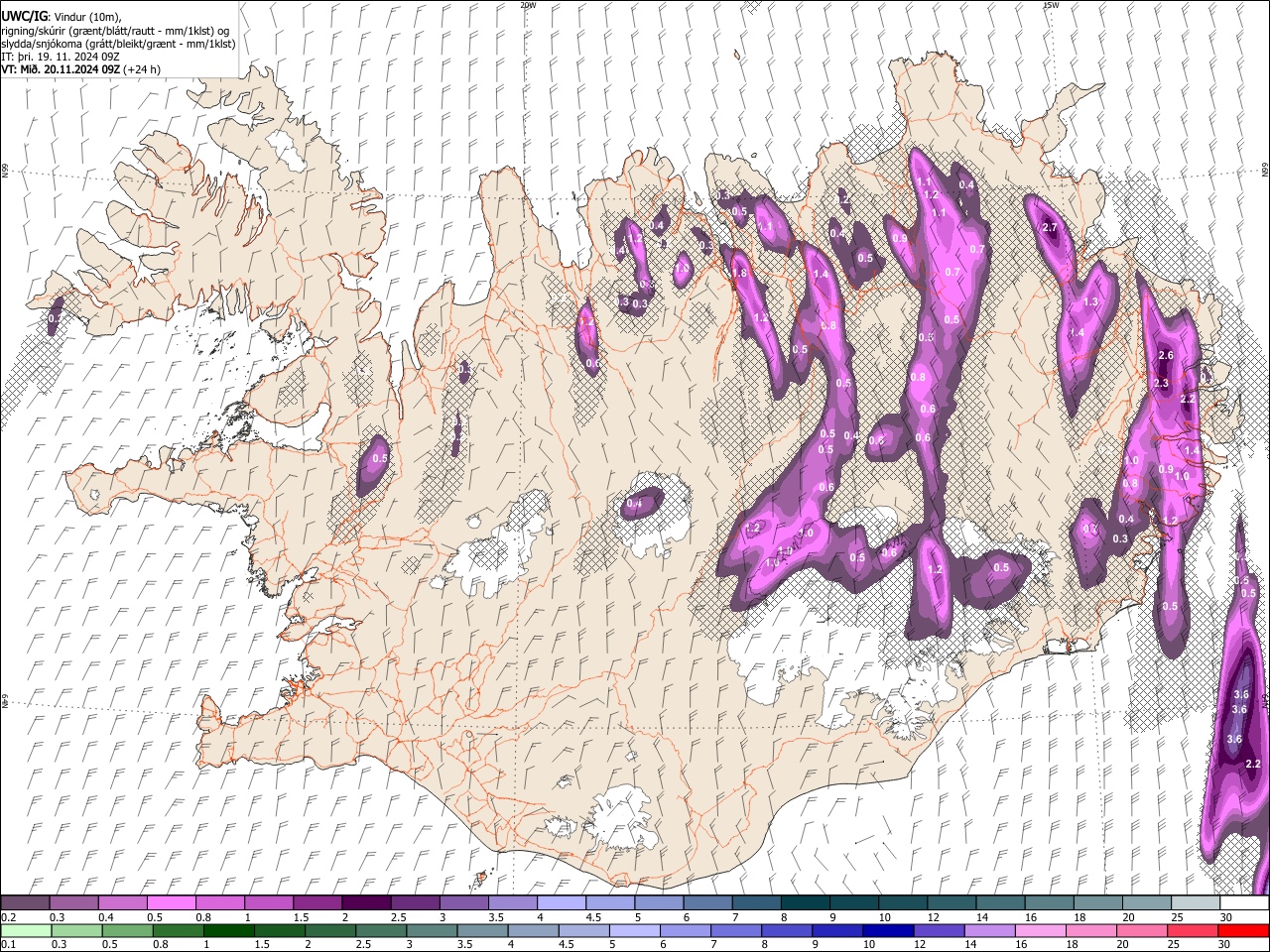Click the valid time 'VT: Mið. 20.11.2024 09Z'
1270x952 pixels.
point(61,69)
